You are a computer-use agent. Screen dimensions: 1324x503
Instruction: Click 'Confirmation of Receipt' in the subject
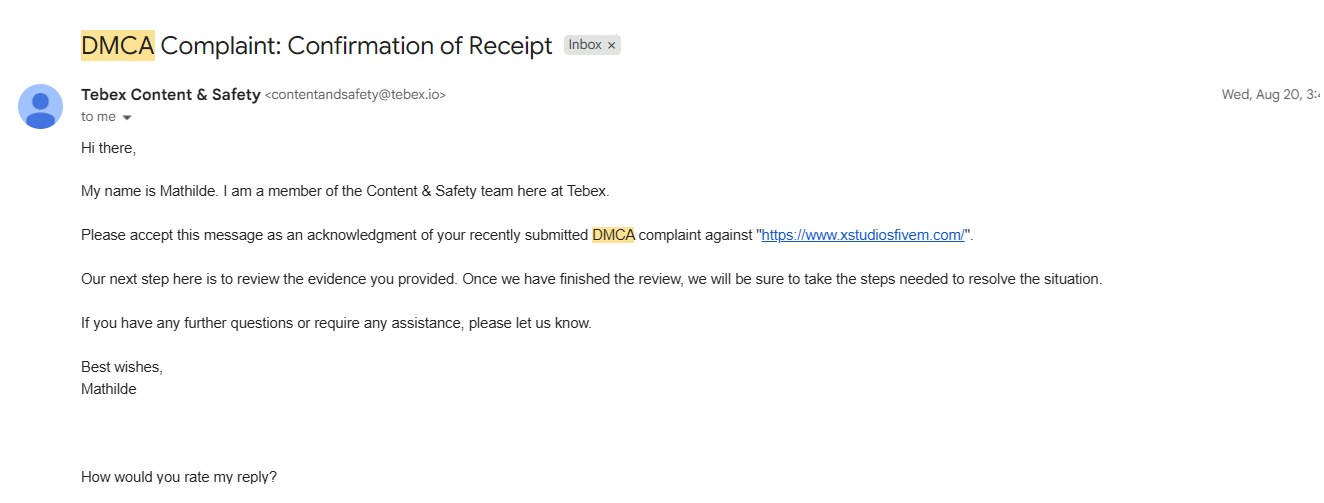tap(356, 45)
